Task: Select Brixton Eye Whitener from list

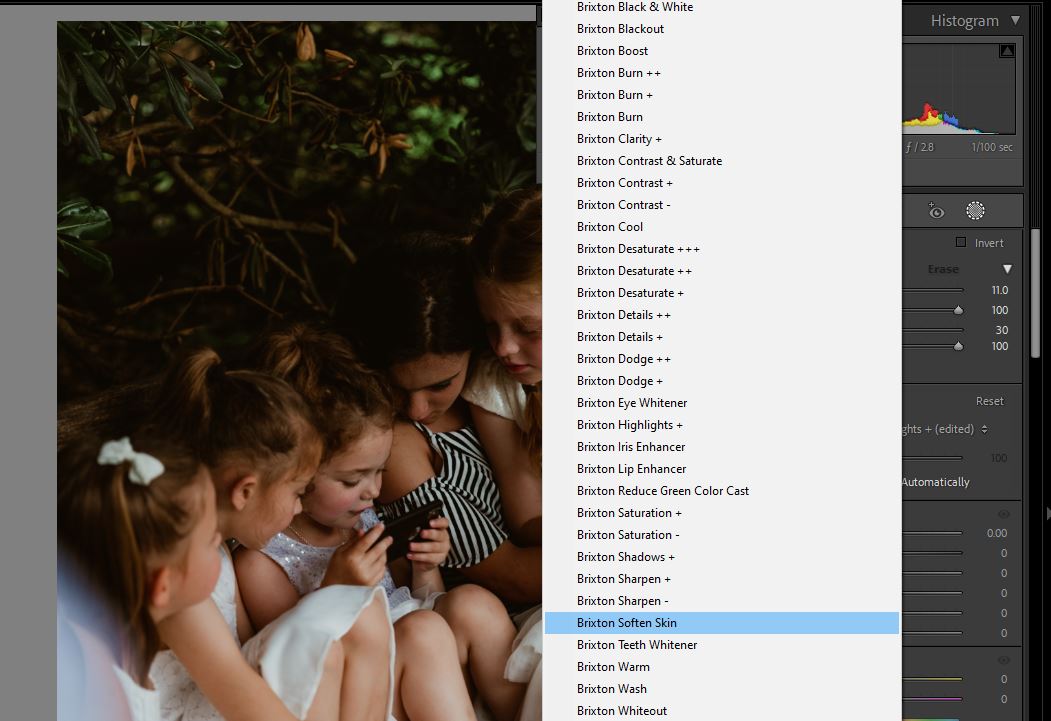Action: pos(631,403)
